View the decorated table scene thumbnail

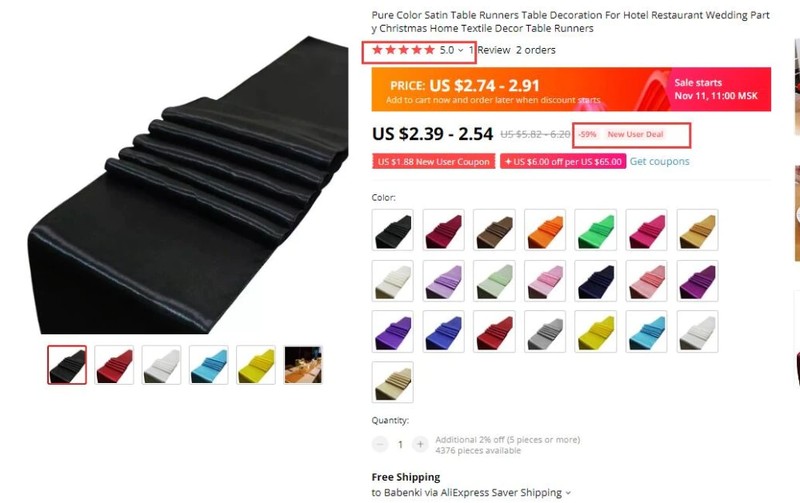click(303, 365)
